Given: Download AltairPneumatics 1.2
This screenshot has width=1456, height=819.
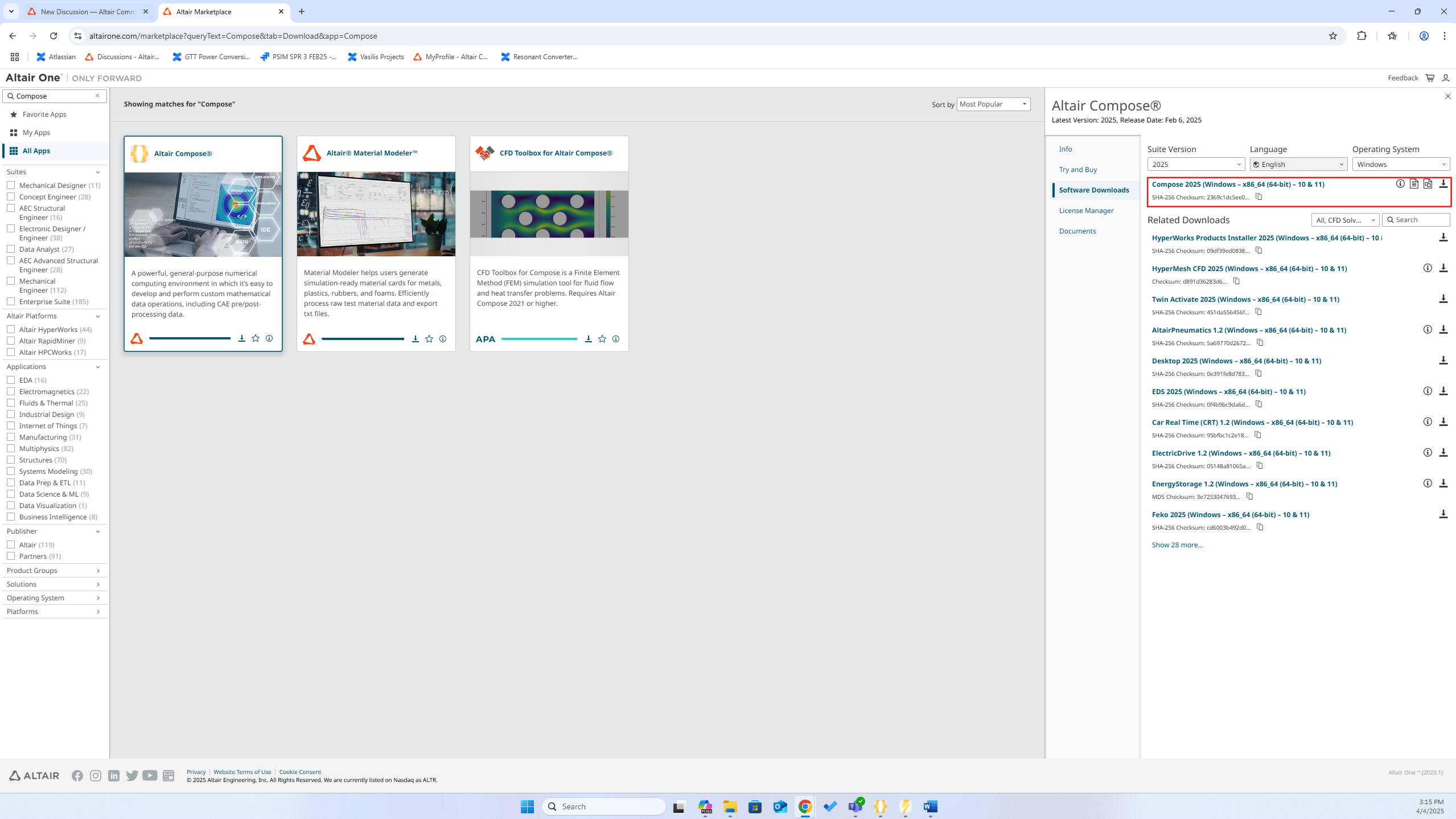Looking at the screenshot, I should pos(1443,330).
